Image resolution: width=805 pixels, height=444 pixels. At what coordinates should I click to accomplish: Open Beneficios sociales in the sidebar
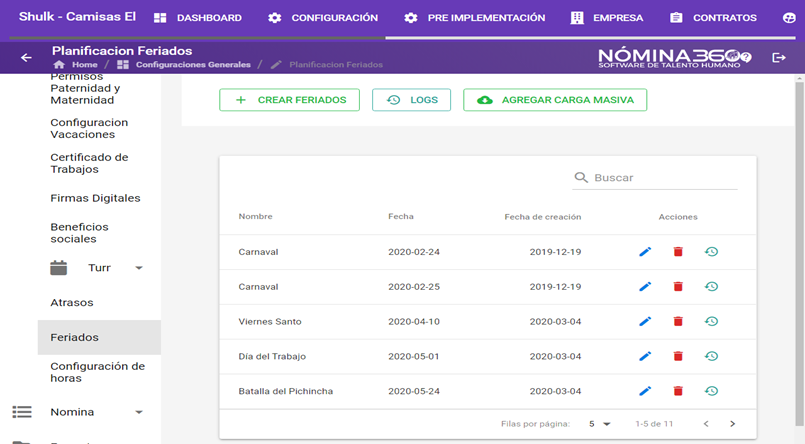tap(80, 233)
